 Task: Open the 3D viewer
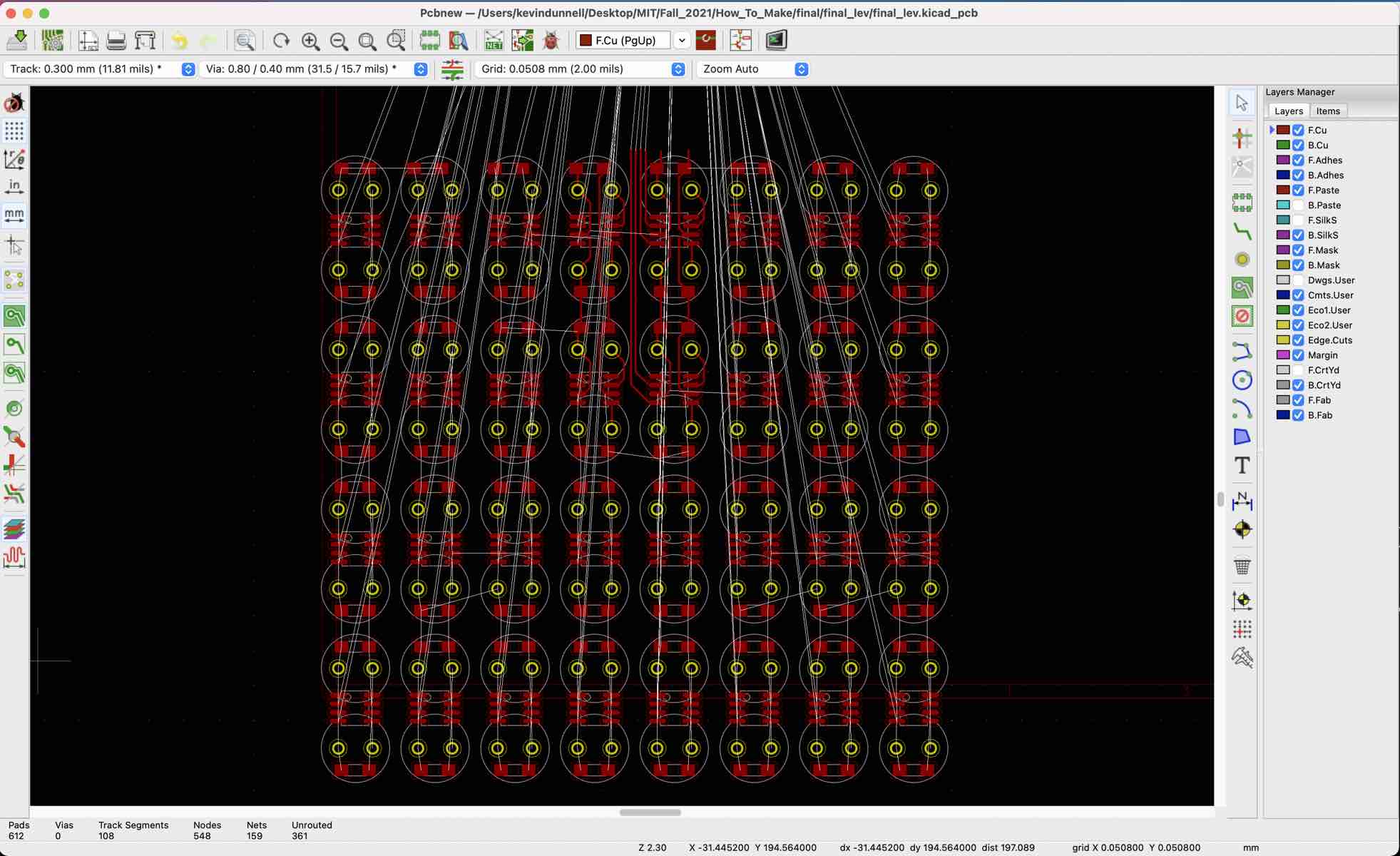[776, 41]
